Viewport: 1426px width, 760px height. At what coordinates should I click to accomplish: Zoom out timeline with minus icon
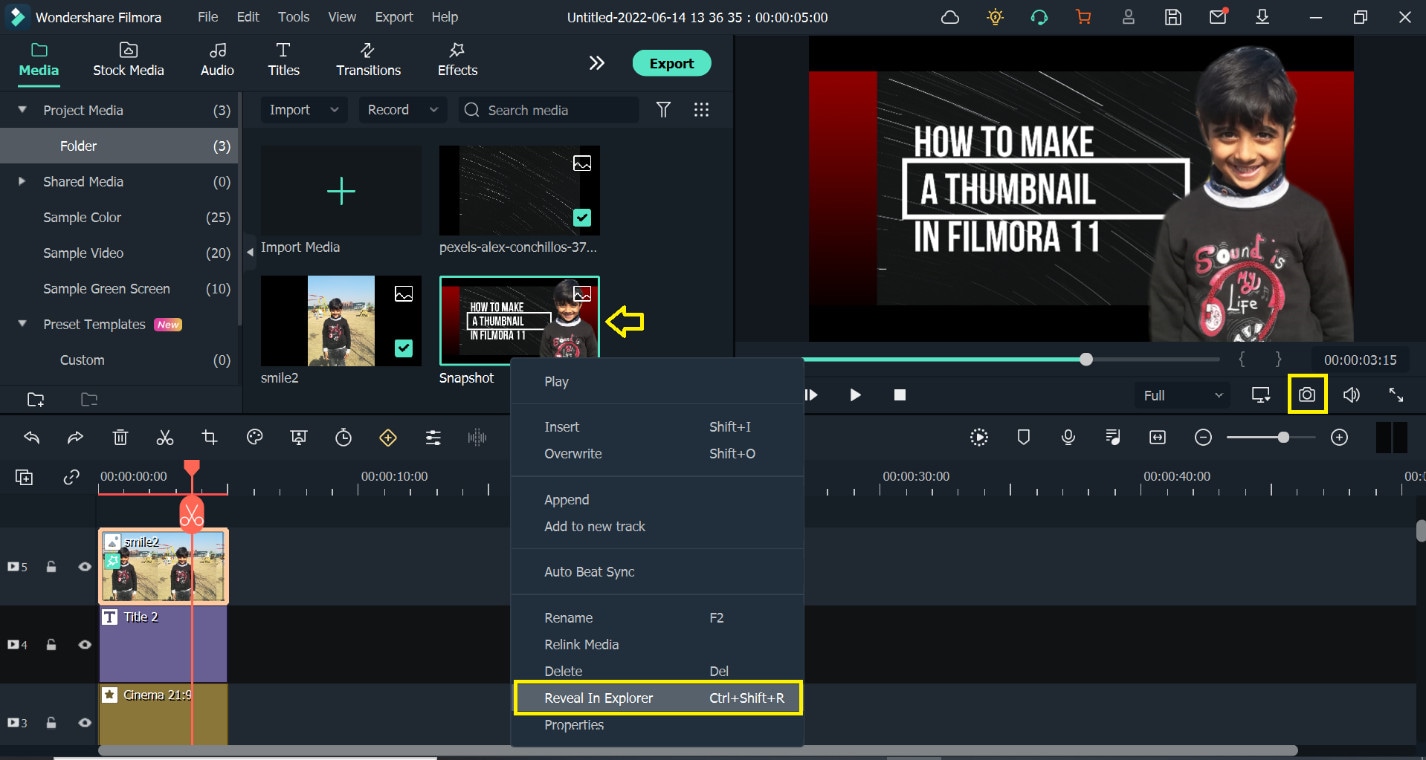click(x=1204, y=437)
